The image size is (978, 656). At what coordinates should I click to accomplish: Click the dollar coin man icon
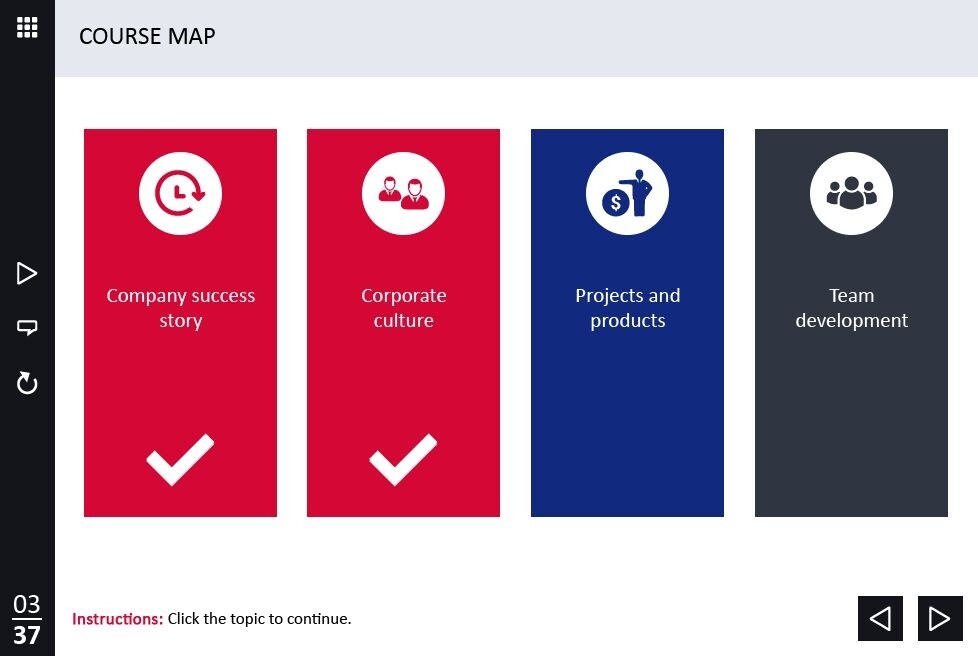pyautogui.click(x=627, y=193)
